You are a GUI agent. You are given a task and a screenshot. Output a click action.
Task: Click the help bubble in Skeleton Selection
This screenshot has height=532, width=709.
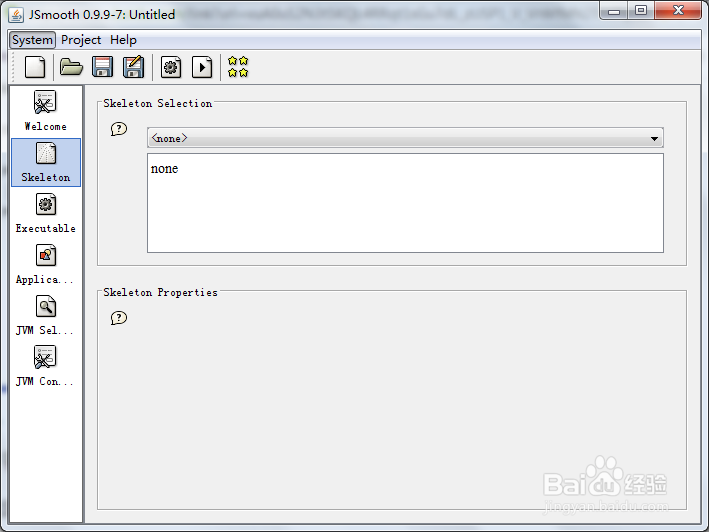point(119,129)
